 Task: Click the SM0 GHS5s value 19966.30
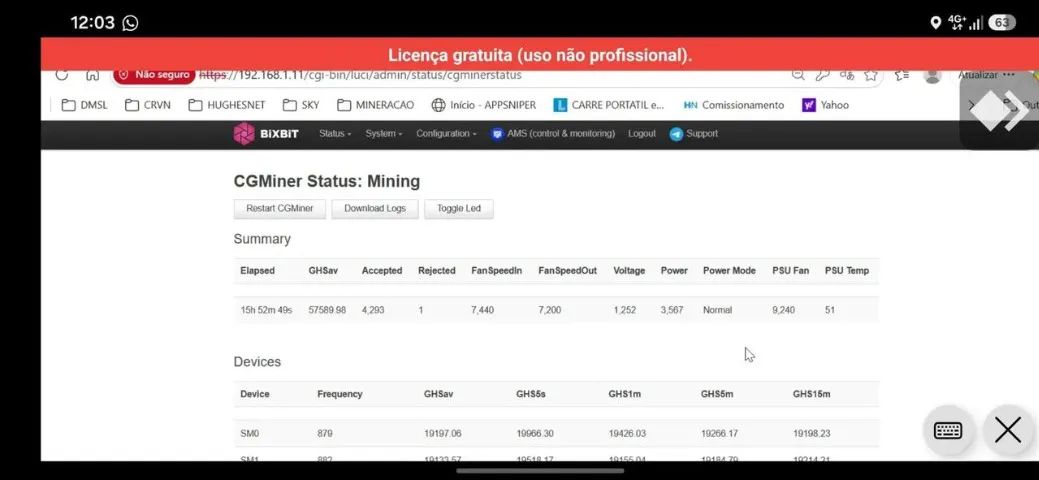point(535,434)
